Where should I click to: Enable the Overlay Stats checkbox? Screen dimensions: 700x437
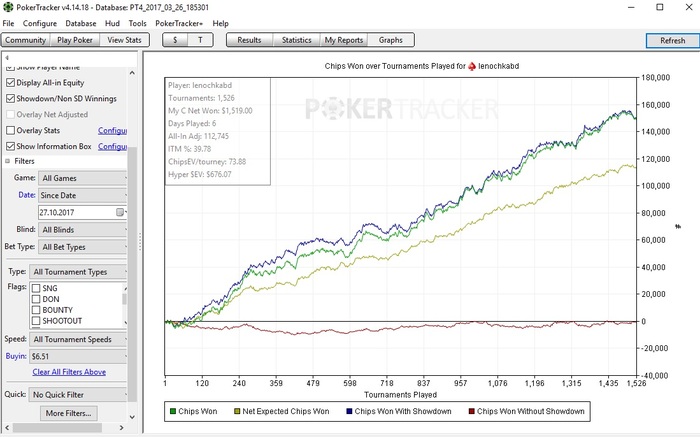[11, 130]
